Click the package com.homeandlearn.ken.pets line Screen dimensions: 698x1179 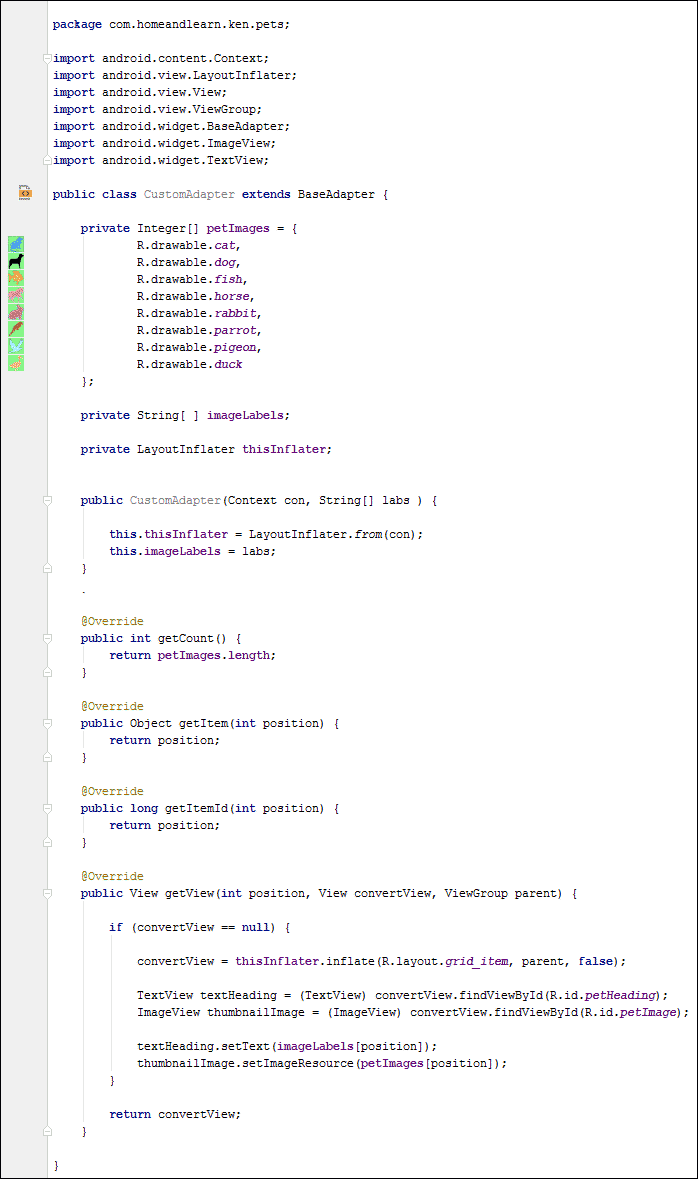[171, 24]
